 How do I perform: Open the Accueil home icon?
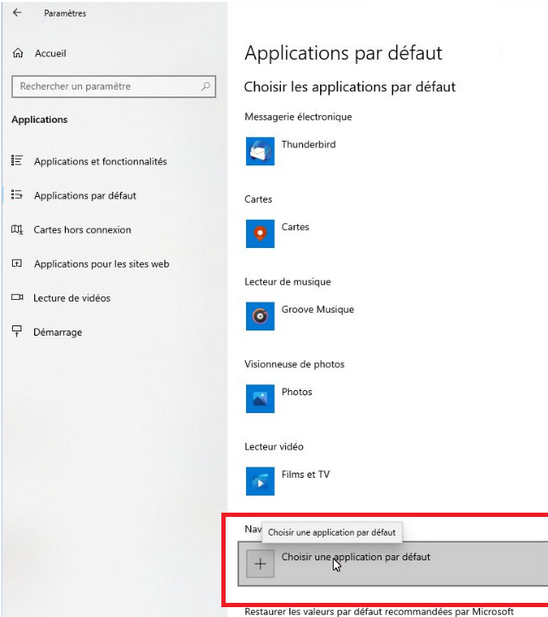tap(18, 53)
